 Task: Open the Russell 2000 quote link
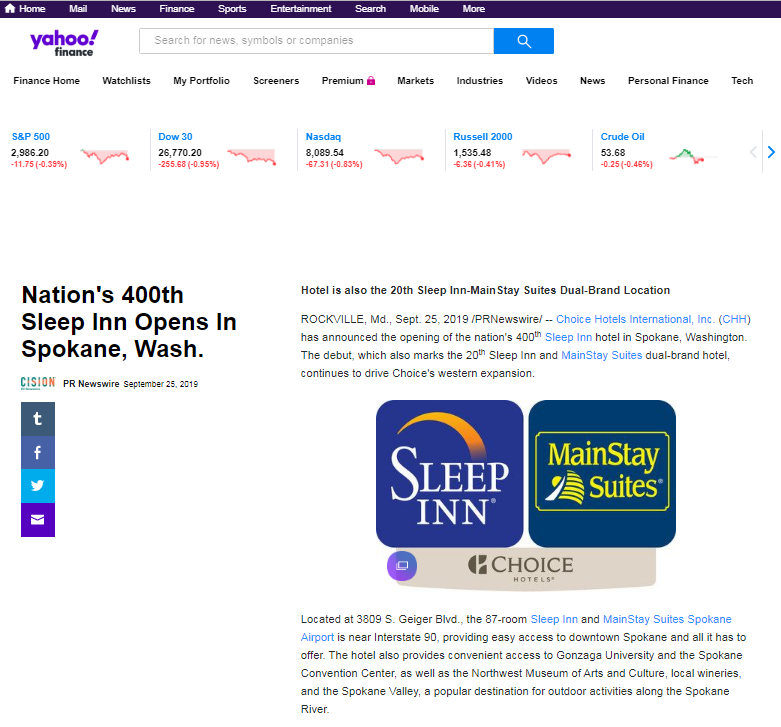click(x=483, y=136)
